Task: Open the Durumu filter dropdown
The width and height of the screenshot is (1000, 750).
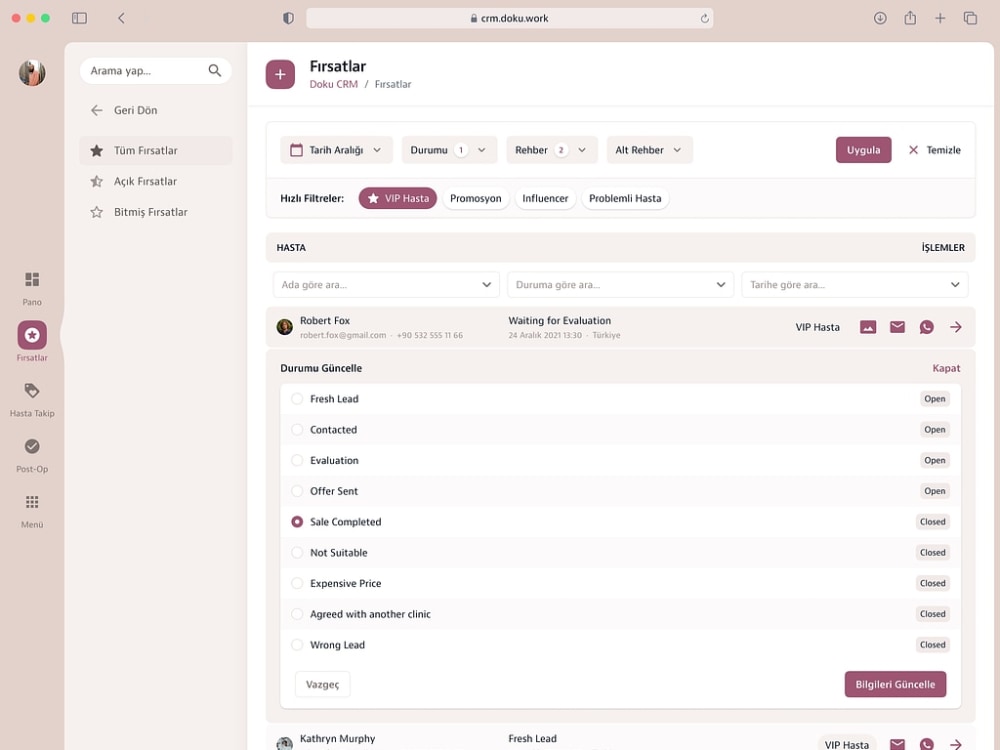Action: (449, 150)
